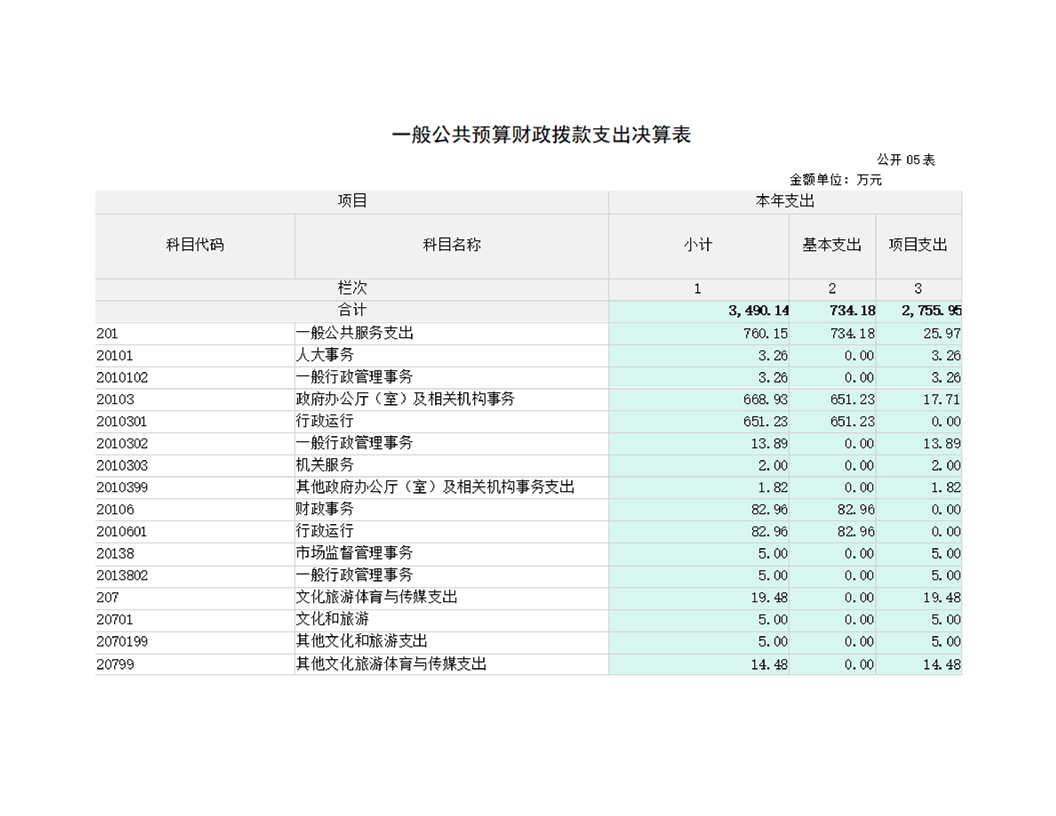
Task: Click value 668.93
Action: point(765,399)
